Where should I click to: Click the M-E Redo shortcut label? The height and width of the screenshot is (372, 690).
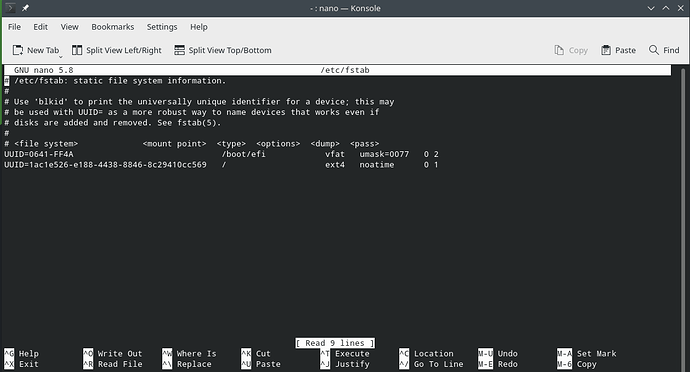coord(498,364)
